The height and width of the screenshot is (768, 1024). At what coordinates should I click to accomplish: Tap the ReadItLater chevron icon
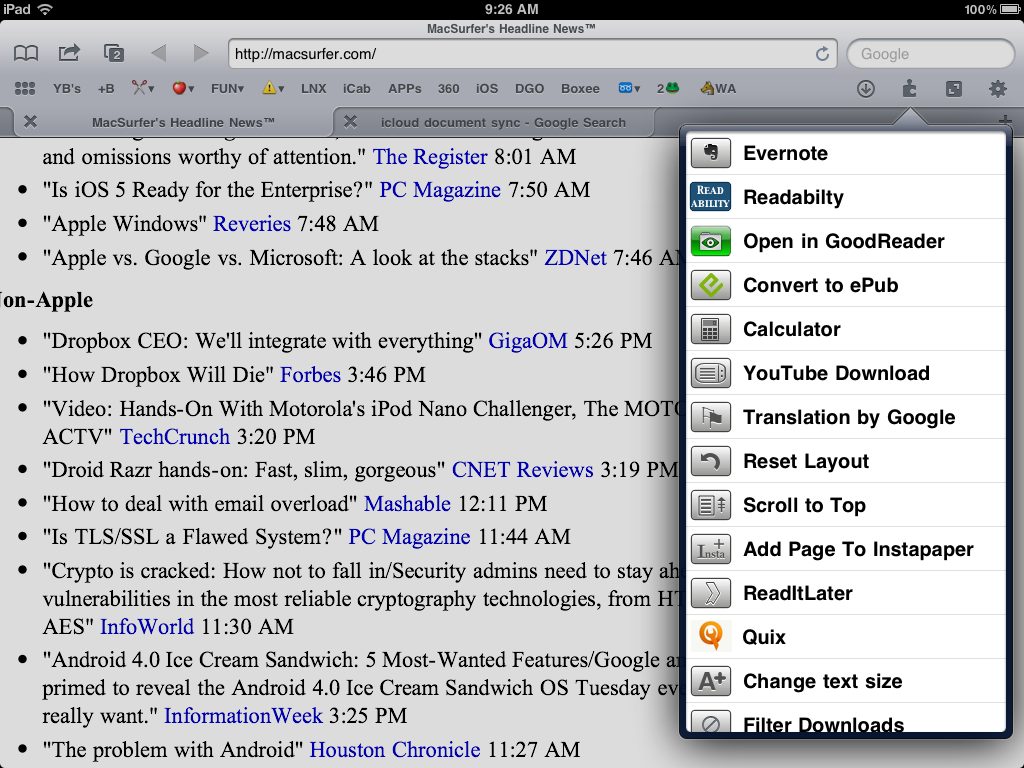711,593
